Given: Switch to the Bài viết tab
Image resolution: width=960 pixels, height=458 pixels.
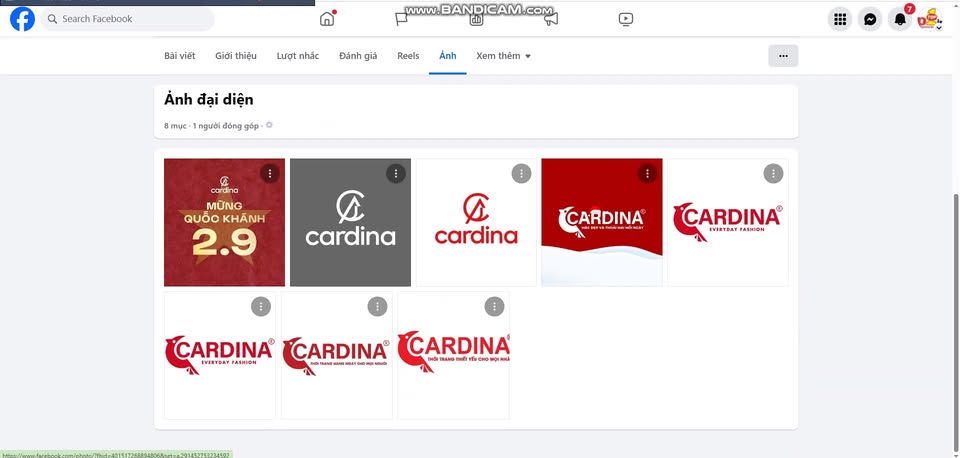Looking at the screenshot, I should pos(178,56).
